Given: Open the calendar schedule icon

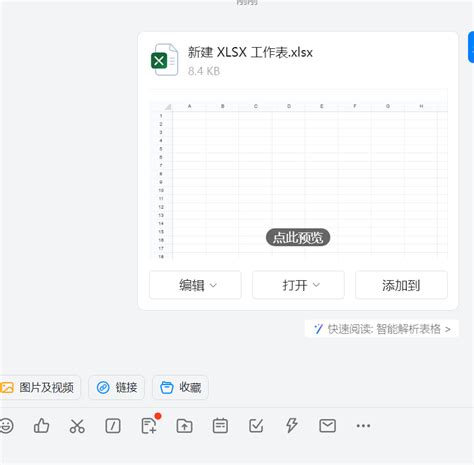Looking at the screenshot, I should coord(220,426).
